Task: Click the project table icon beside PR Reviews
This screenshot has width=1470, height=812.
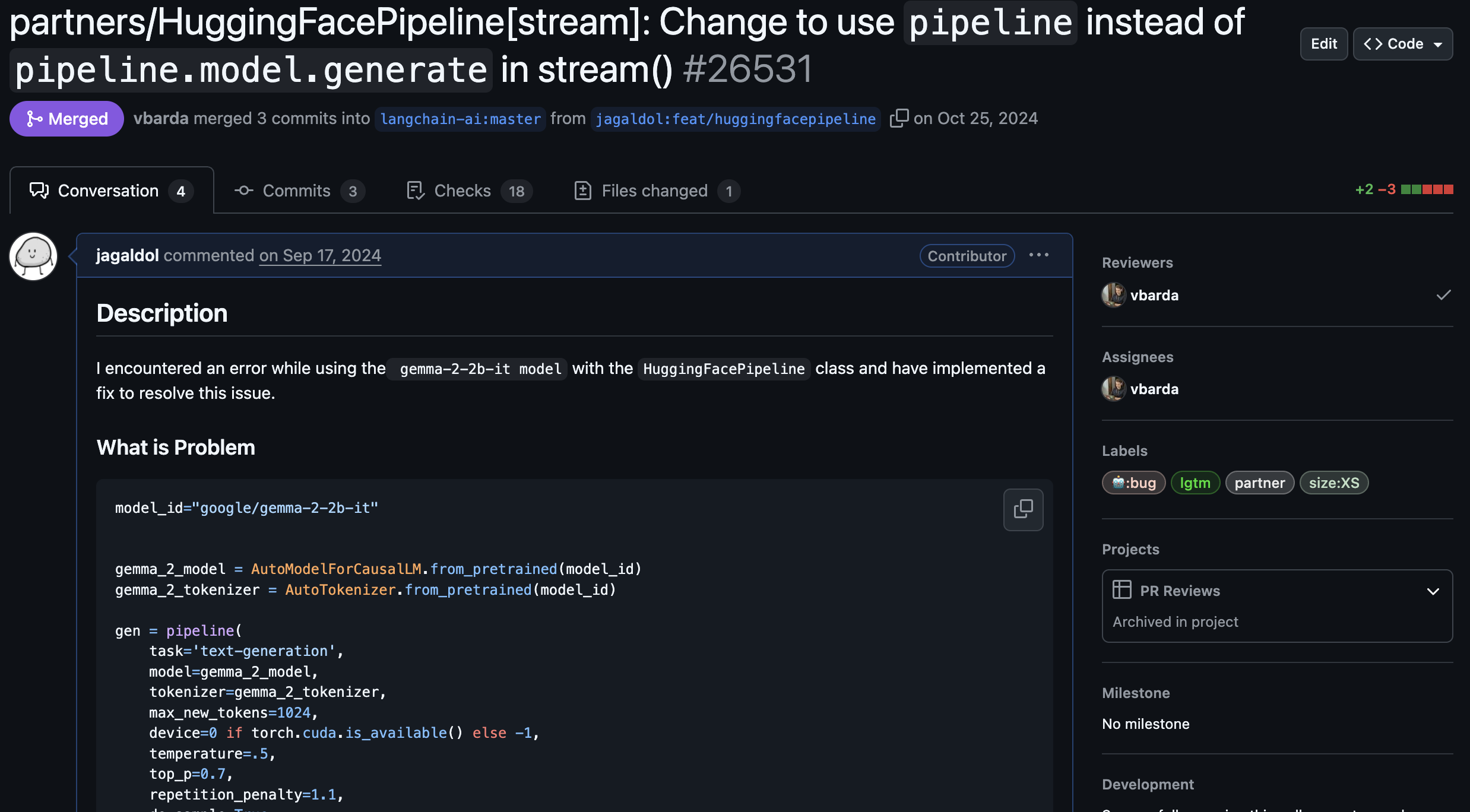Action: click(x=1121, y=590)
